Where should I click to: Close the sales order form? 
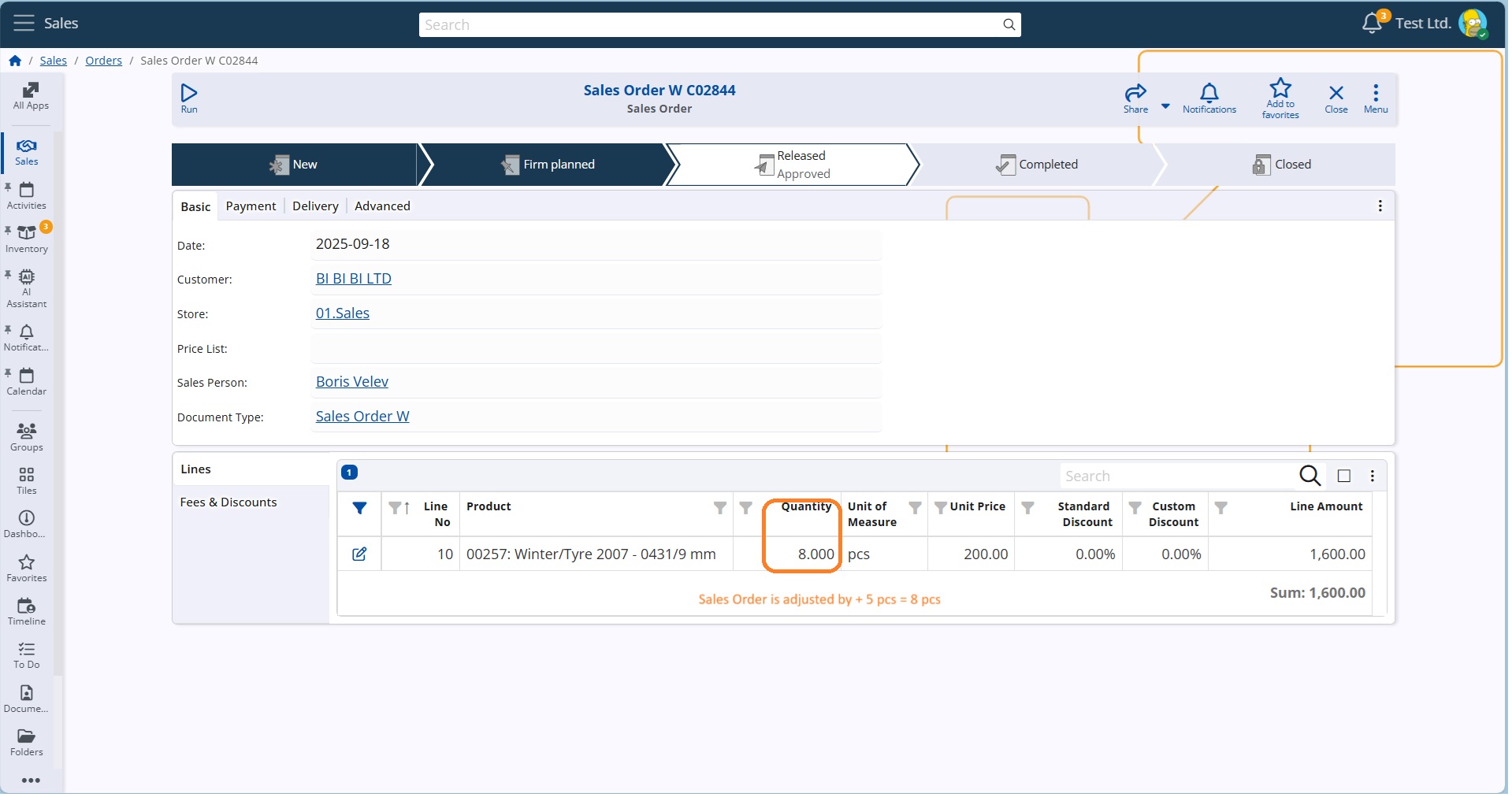[x=1336, y=98]
